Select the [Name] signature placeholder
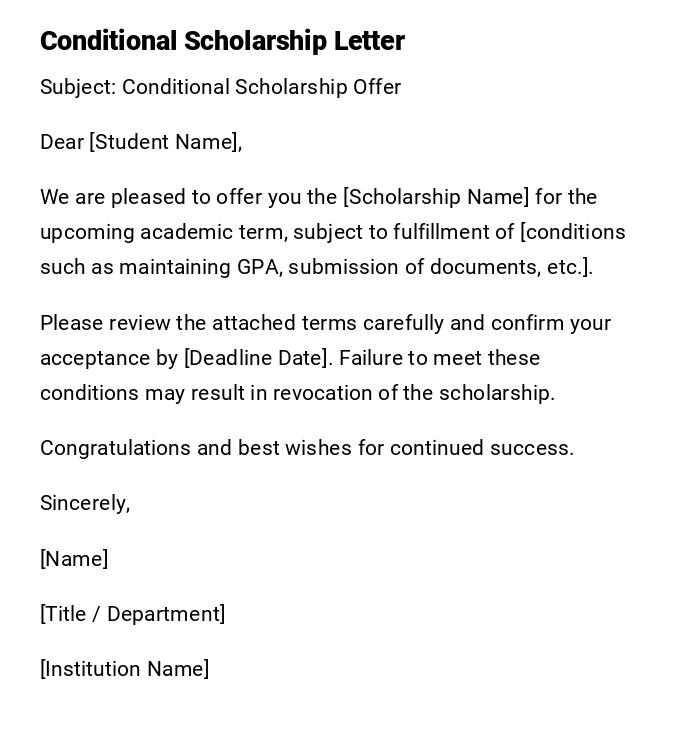The width and height of the screenshot is (700, 731). (74, 559)
